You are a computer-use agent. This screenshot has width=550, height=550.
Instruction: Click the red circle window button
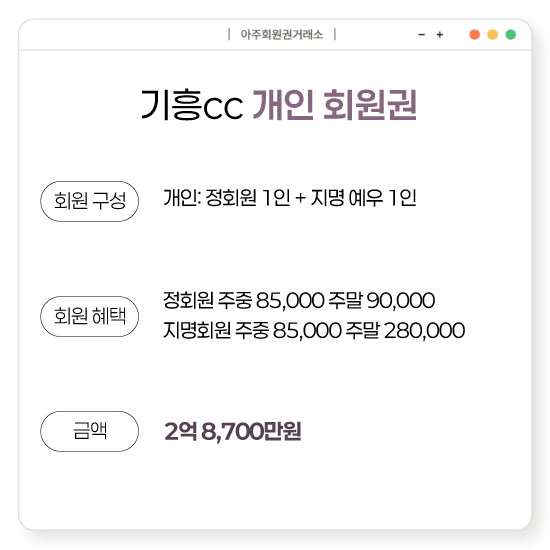tap(475, 35)
